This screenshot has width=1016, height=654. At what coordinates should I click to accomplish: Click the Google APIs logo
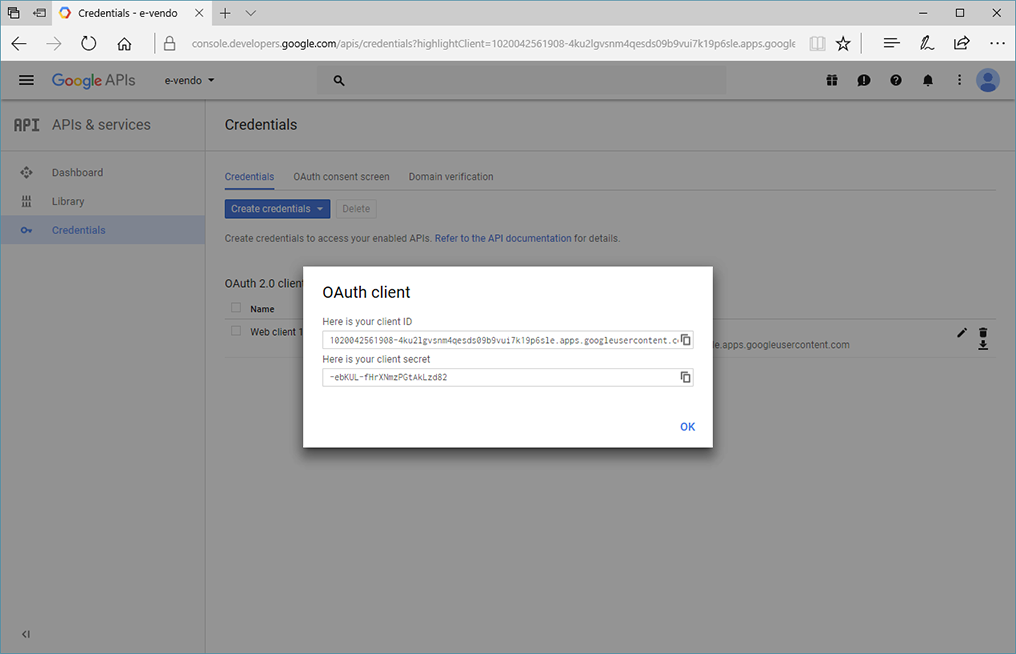point(93,80)
